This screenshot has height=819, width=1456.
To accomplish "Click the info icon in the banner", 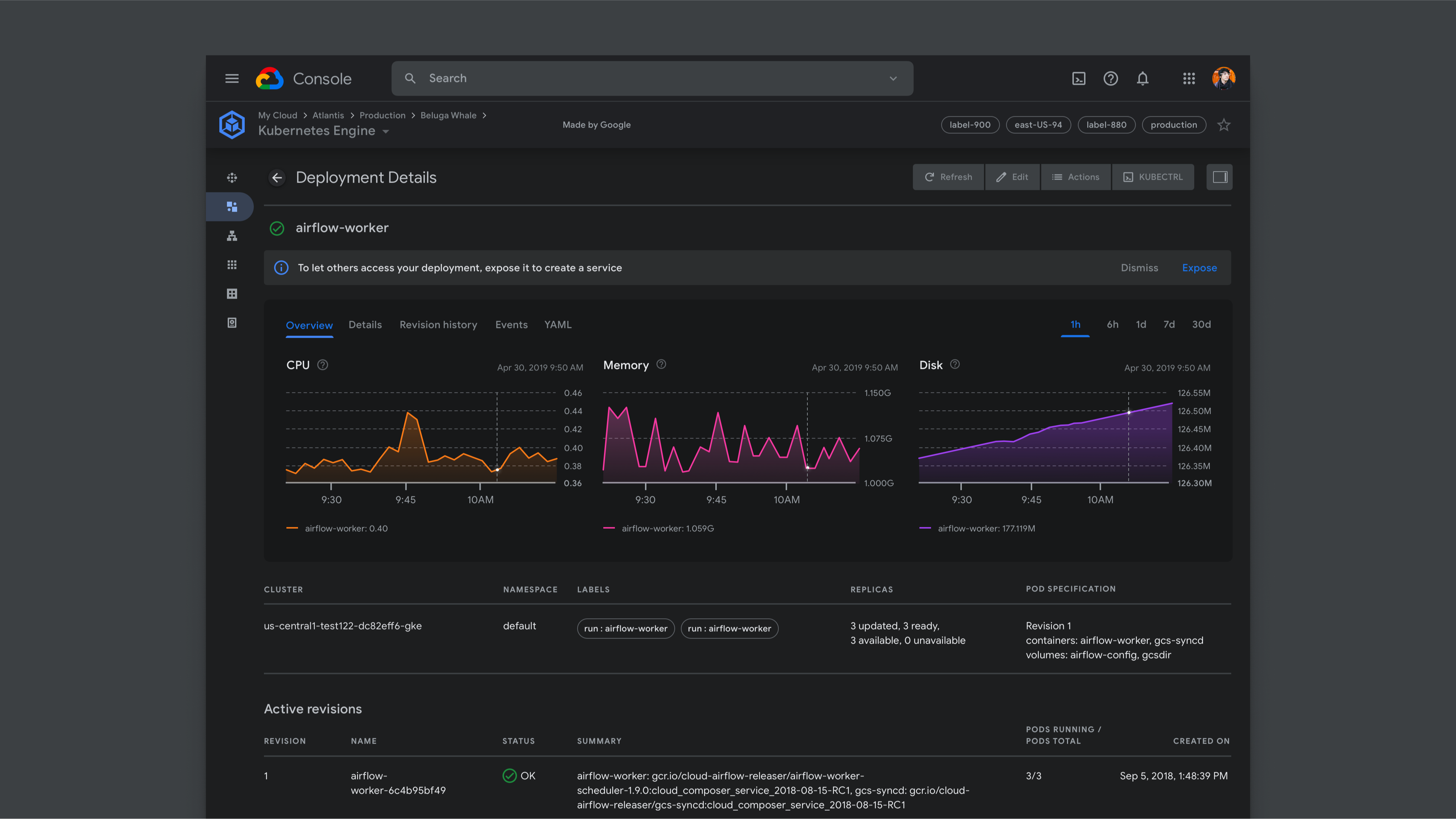I will tap(281, 268).
